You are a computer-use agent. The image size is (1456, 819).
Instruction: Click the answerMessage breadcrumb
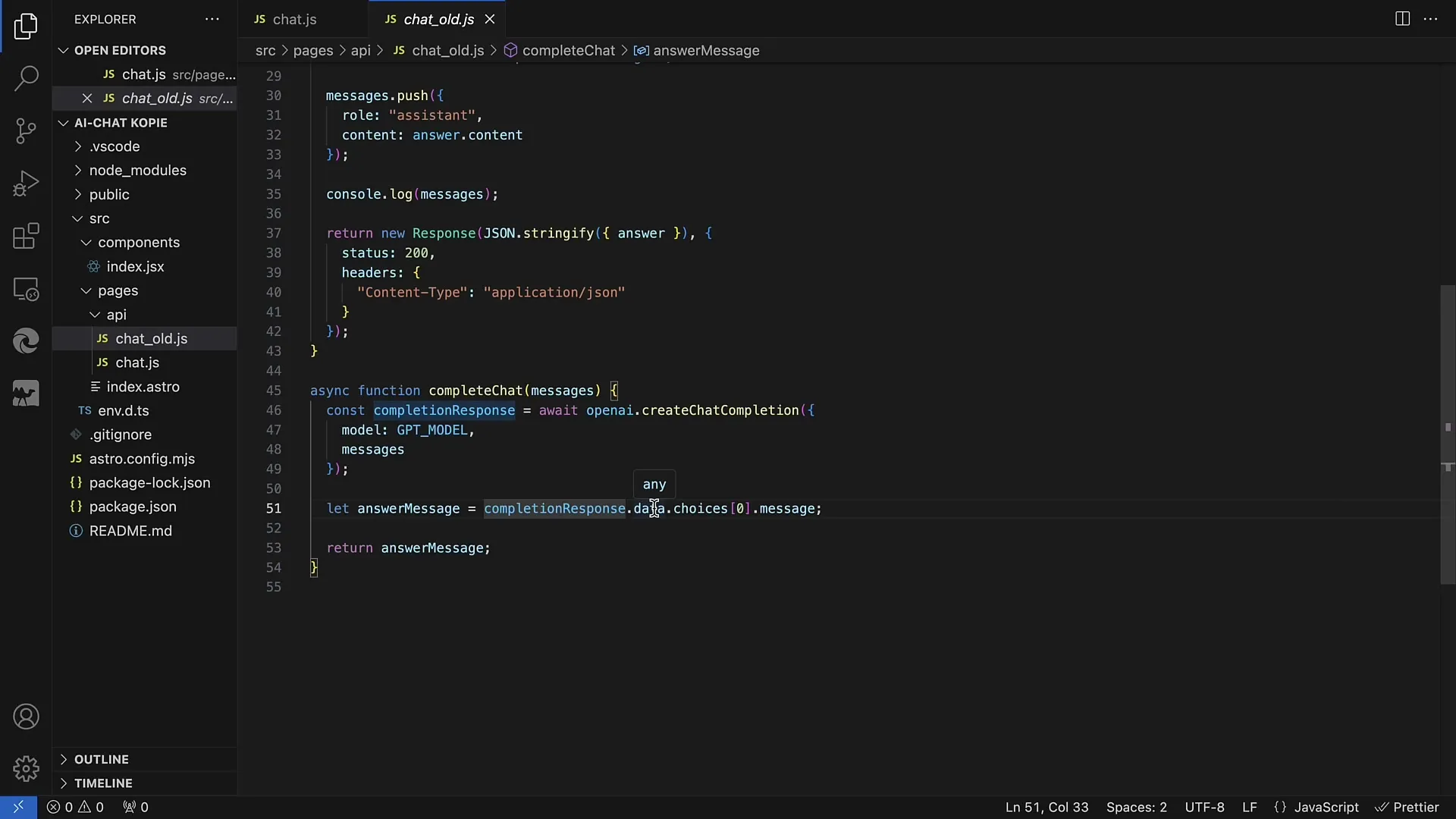pos(697,51)
